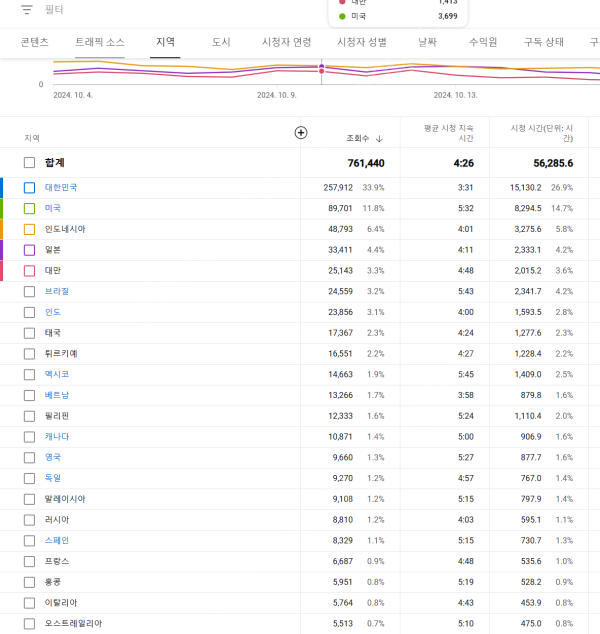Viewport: 600px width, 634px height.
Task: Switch to the 시청자 연령 tab
Action: (286, 42)
